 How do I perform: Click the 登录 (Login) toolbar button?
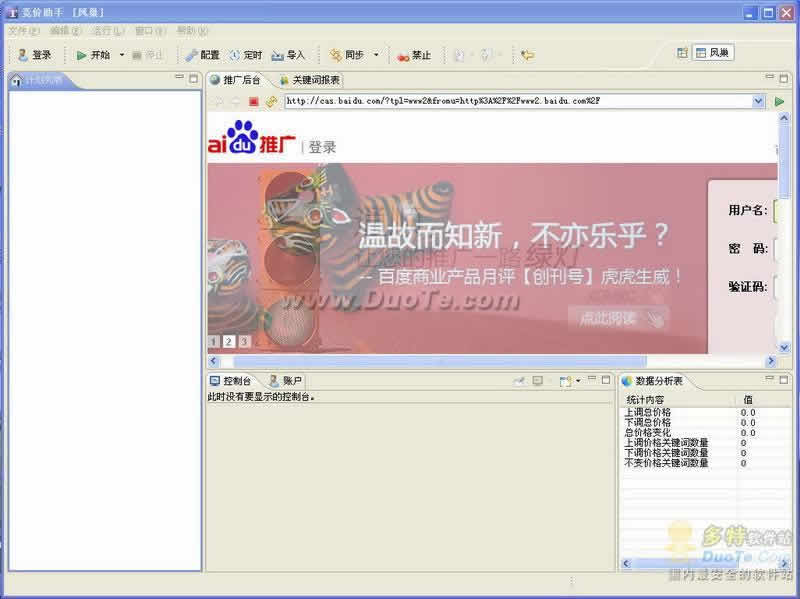34,55
